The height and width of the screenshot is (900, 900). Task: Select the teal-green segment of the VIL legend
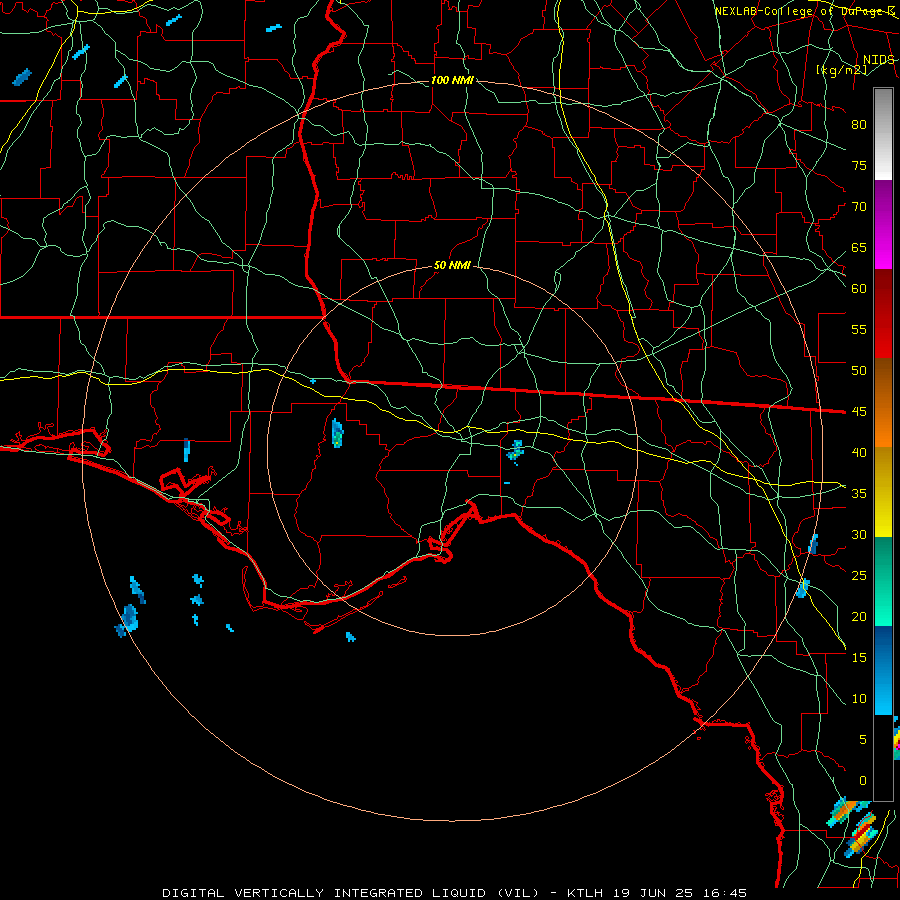883,581
